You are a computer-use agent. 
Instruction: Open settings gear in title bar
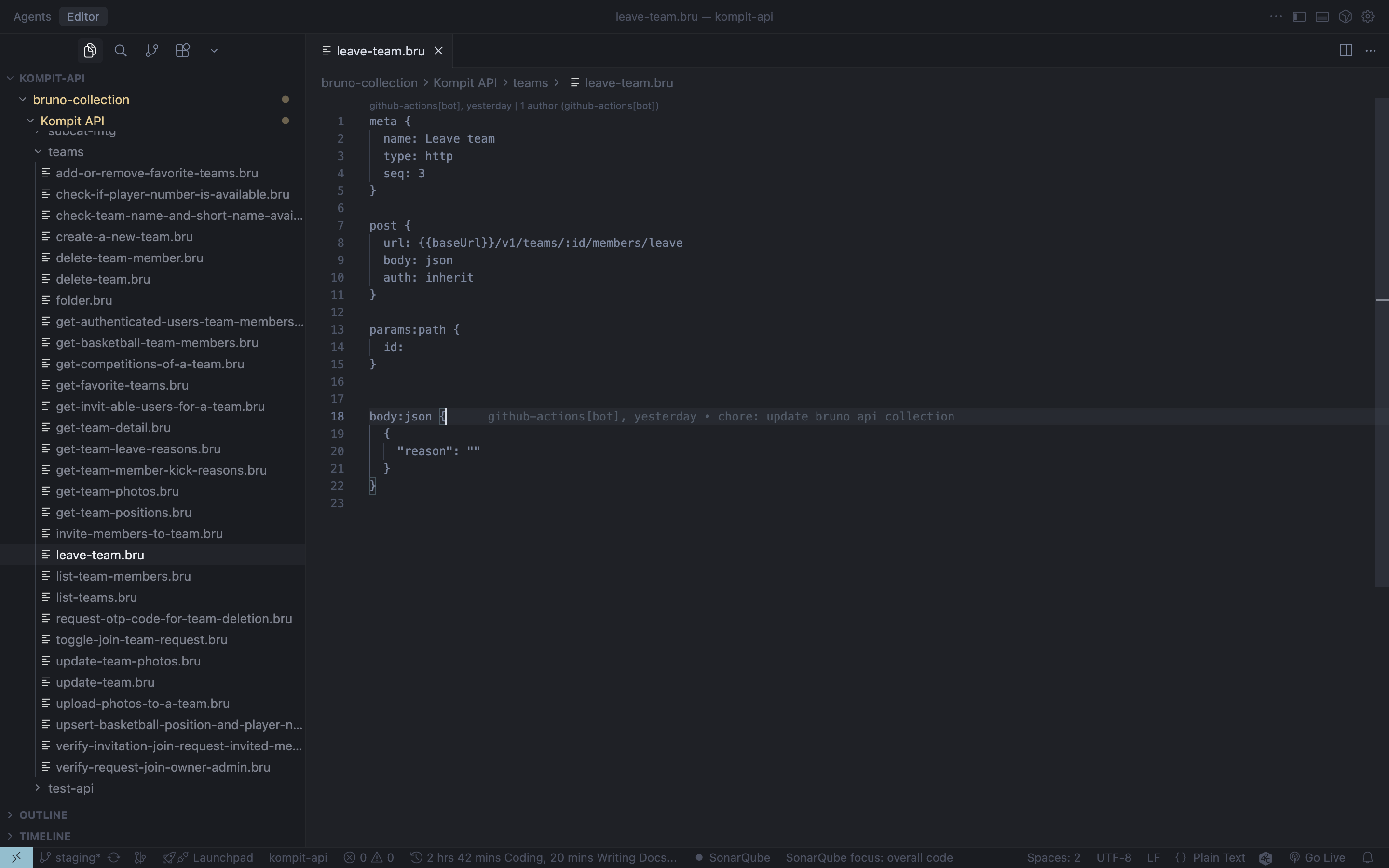pyautogui.click(x=1368, y=17)
